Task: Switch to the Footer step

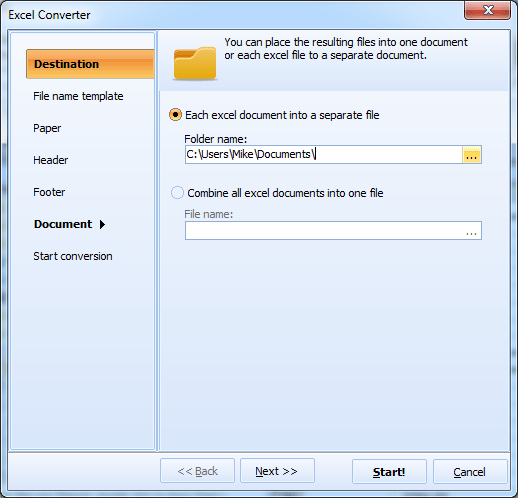Action: pos(49,192)
